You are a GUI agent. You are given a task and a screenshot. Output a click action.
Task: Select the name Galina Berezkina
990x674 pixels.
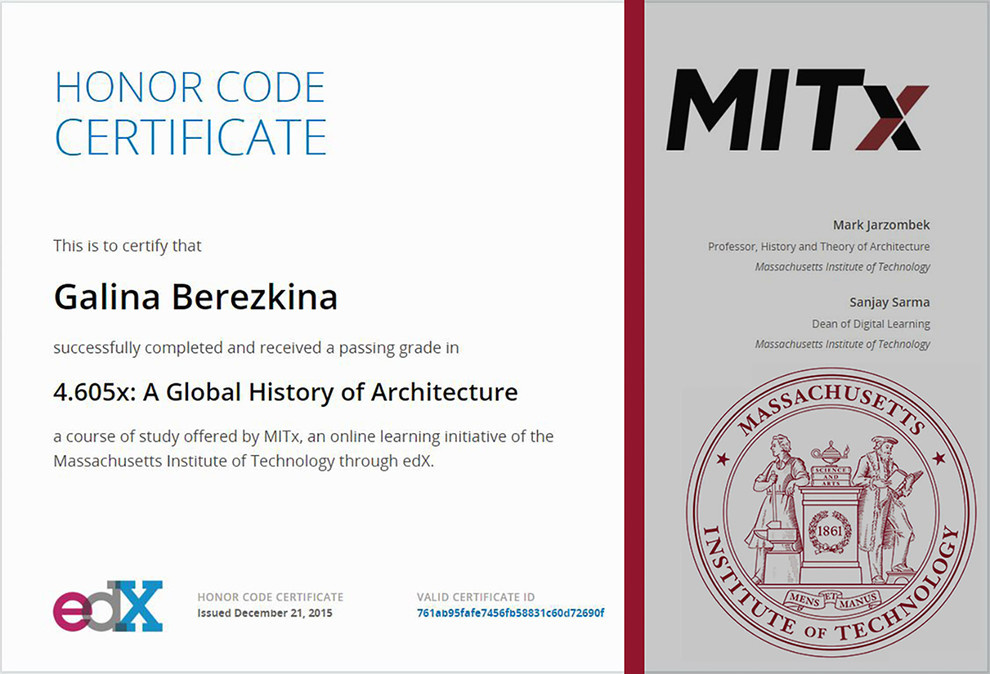pyautogui.click(x=196, y=297)
